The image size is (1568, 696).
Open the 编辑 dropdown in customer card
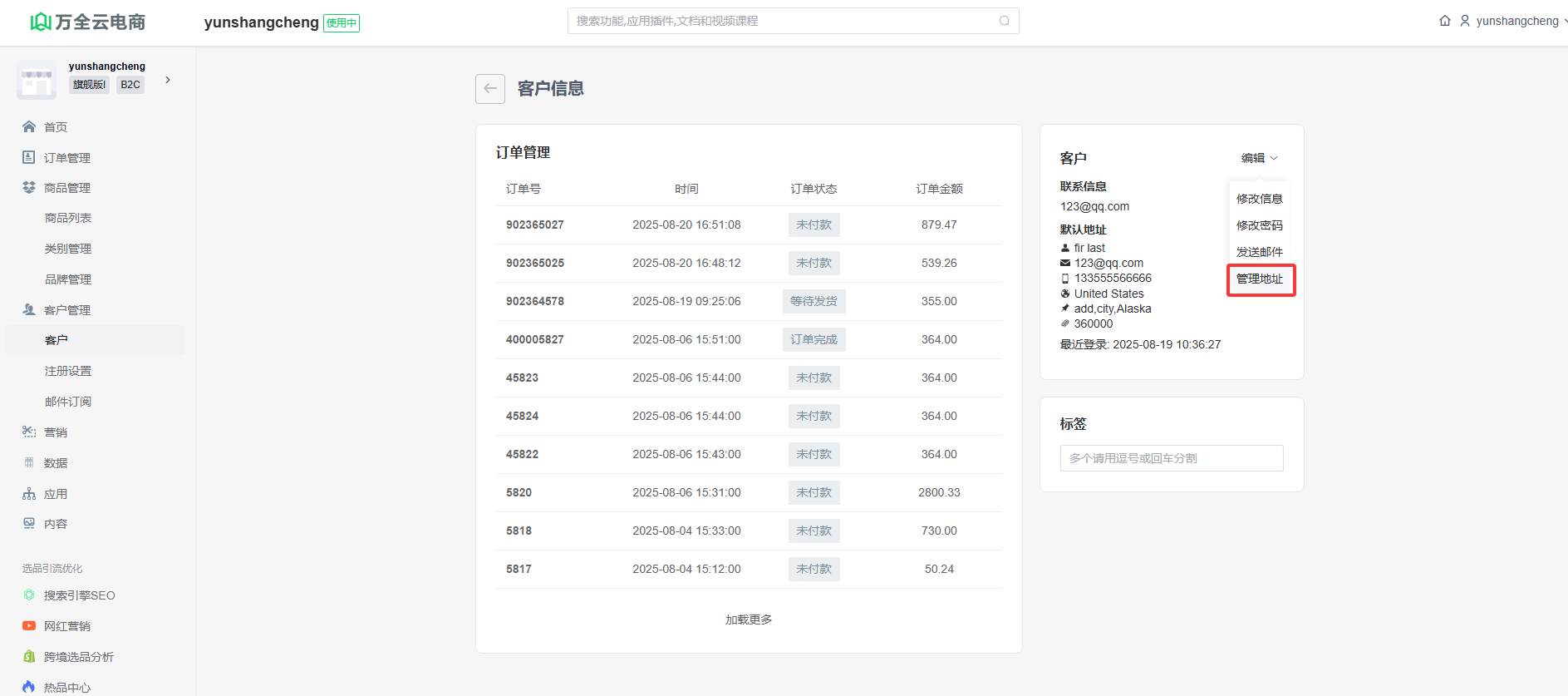pyautogui.click(x=1259, y=158)
